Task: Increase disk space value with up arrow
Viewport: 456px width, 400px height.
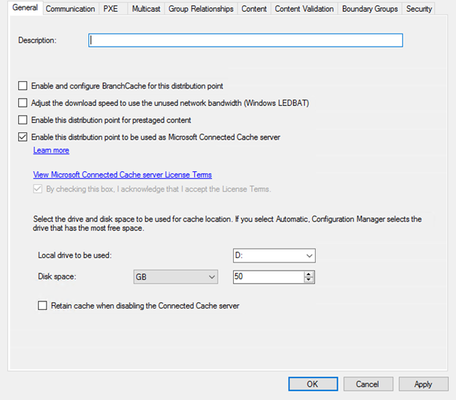Action: [309, 274]
